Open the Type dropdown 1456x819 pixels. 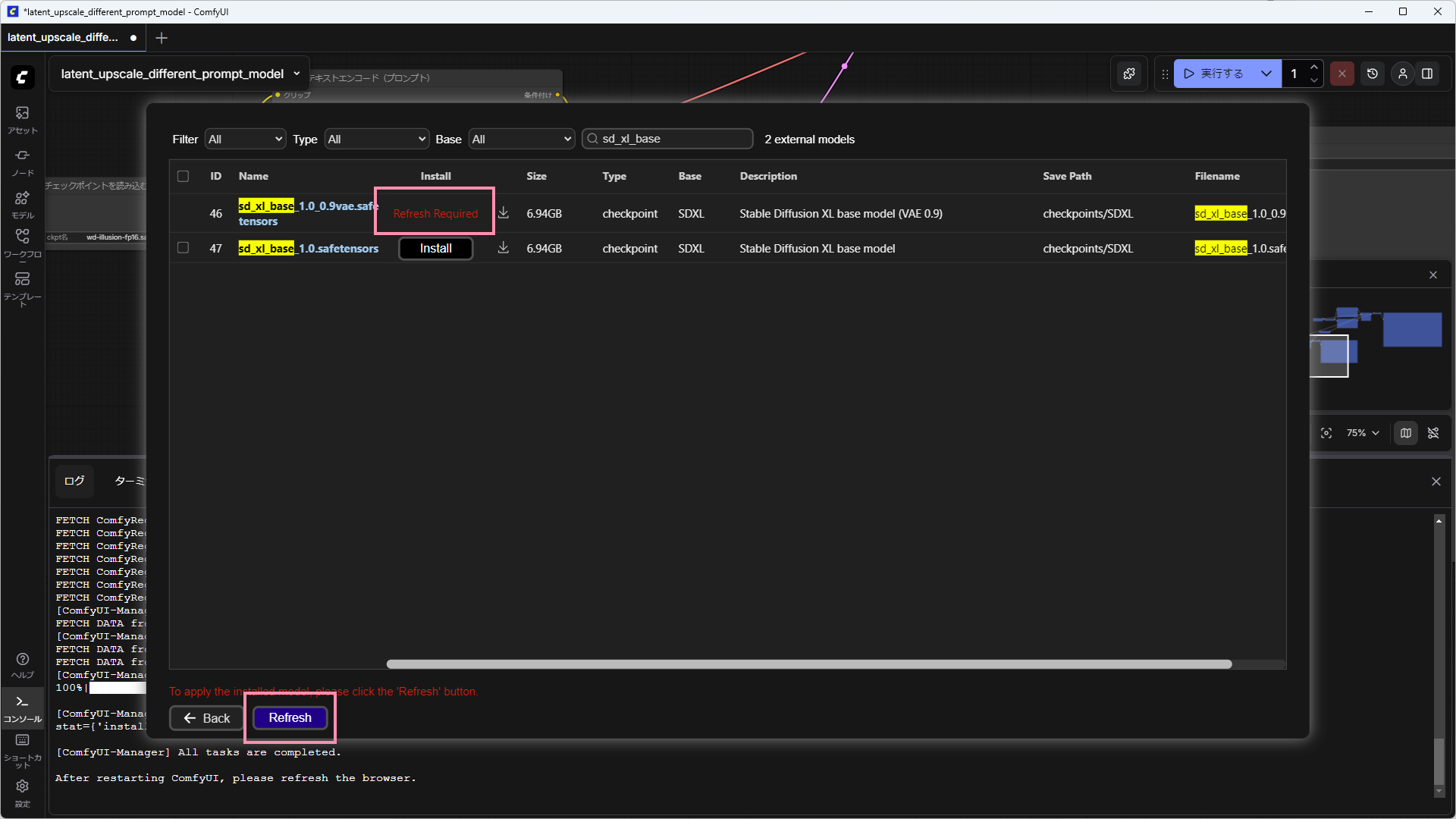coord(376,139)
